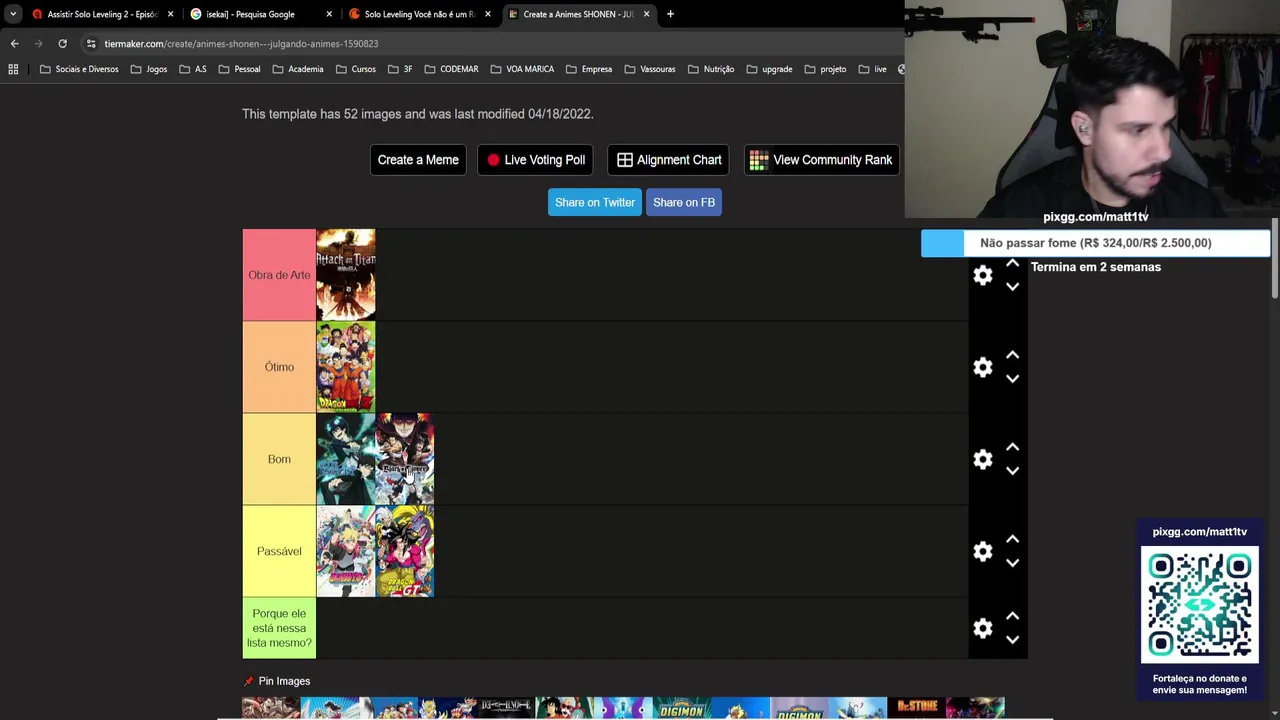Move Obra de Arte tier up with arrow

1012,263
